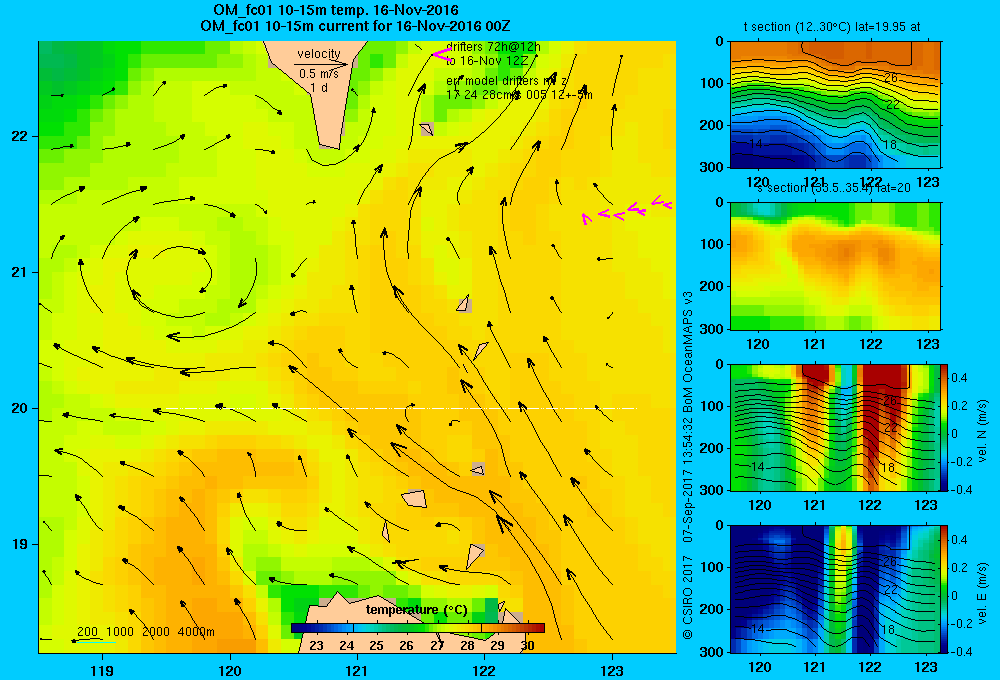This screenshot has width=1000, height=680.
Task: Click the eddy center near 21N 119.7E
Action: (x=182, y=273)
